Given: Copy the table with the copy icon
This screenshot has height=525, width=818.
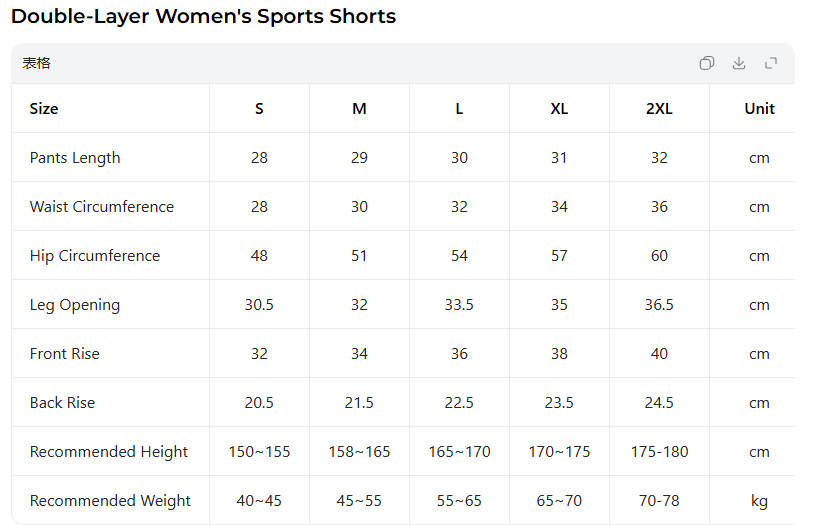Looking at the screenshot, I should [x=707, y=63].
